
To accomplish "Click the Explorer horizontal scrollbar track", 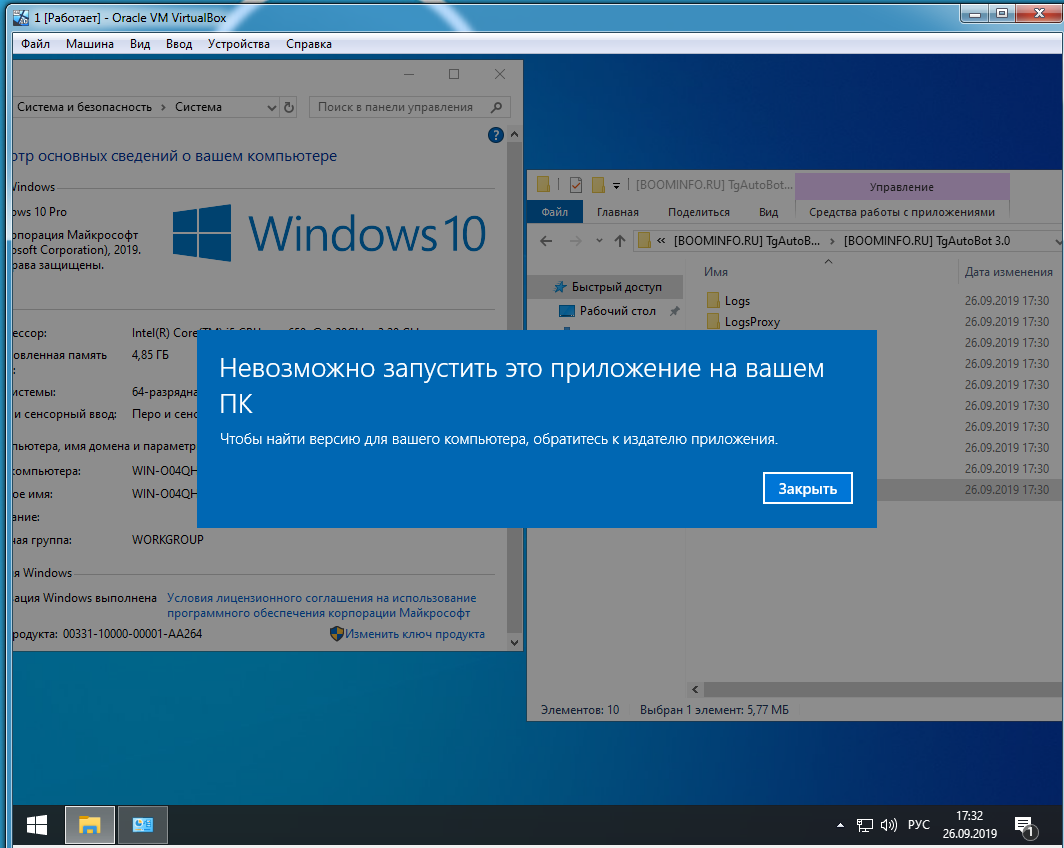I will pyautogui.click(x=882, y=689).
